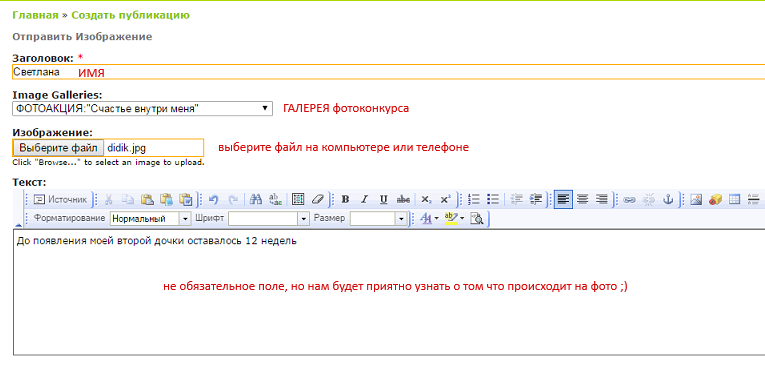The width and height of the screenshot is (765, 366).
Task: Insert an anchor with anchor icon
Action: [x=669, y=199]
